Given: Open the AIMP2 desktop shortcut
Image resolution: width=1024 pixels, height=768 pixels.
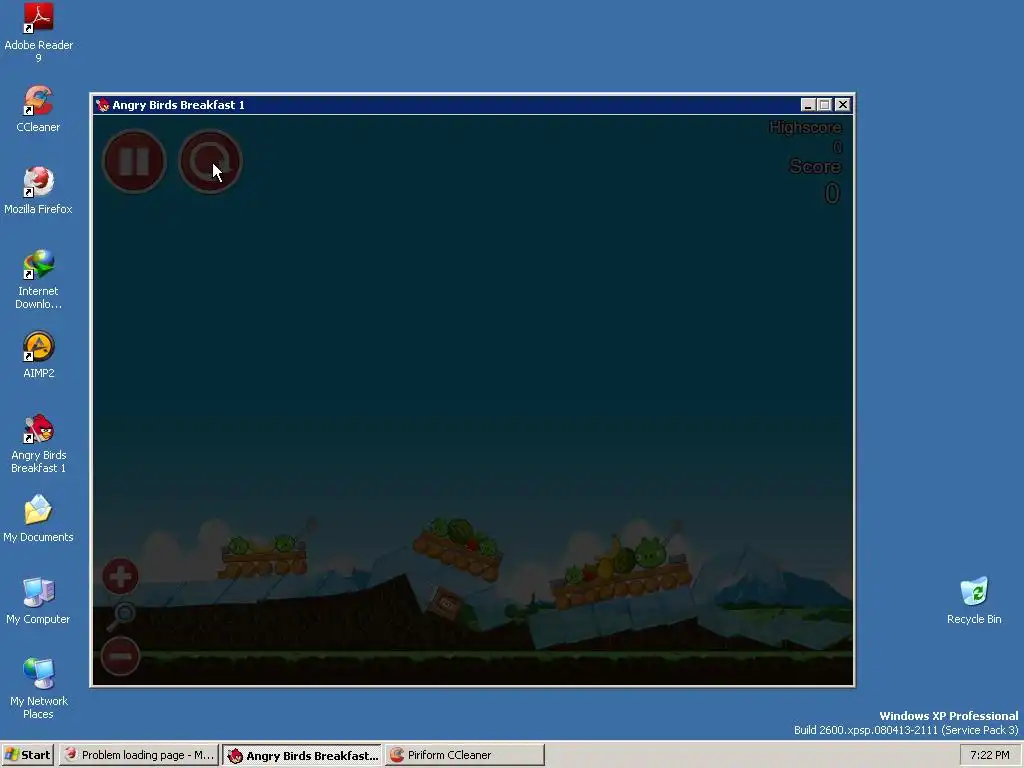Looking at the screenshot, I should coord(39,355).
